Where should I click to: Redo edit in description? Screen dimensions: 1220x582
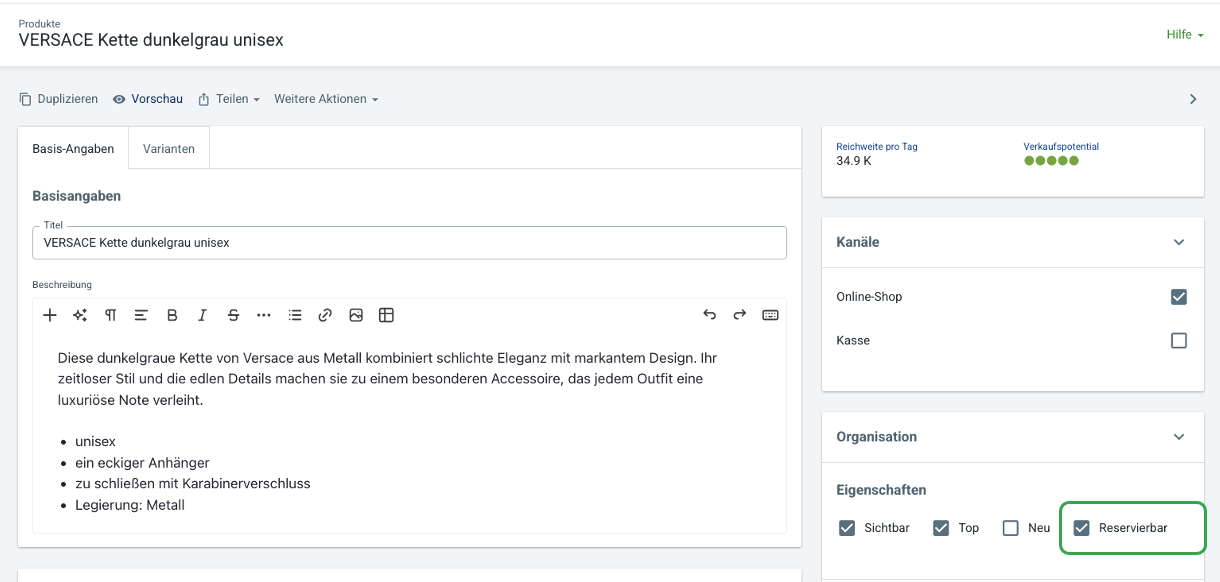click(x=740, y=315)
